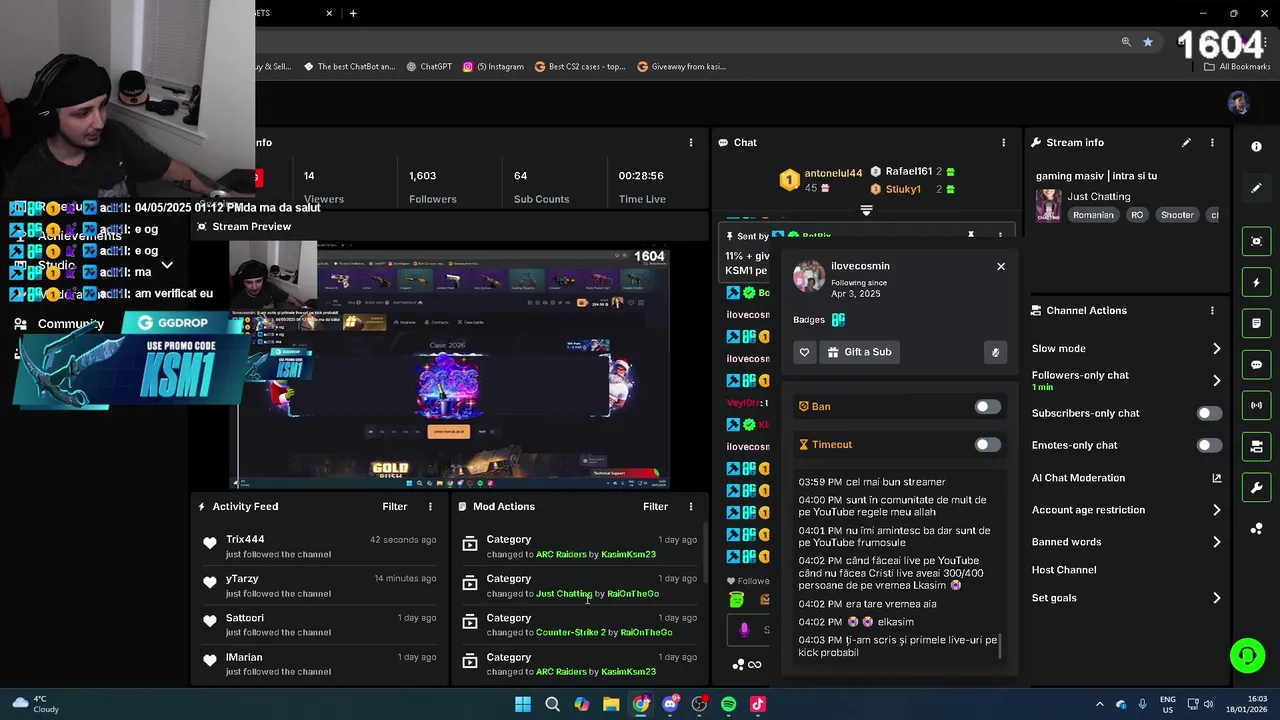This screenshot has width=1280, height=720.
Task: Select the Romanian tag
Action: [1093, 215]
